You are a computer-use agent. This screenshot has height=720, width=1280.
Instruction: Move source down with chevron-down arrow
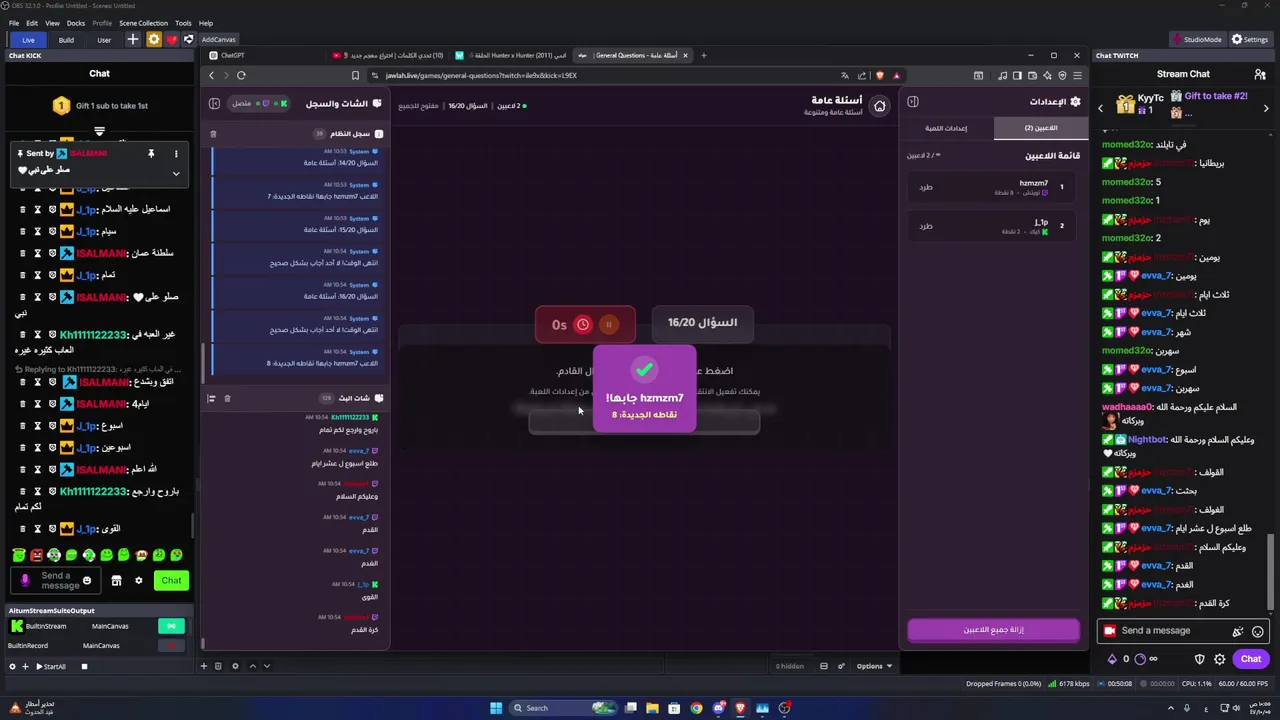point(266,666)
